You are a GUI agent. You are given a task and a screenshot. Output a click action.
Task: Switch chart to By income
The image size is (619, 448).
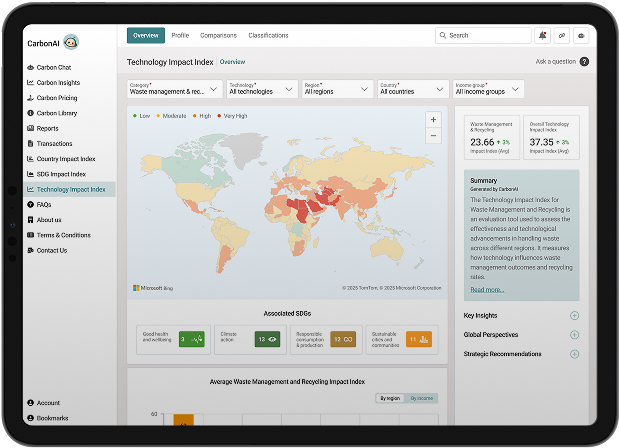[x=423, y=398]
